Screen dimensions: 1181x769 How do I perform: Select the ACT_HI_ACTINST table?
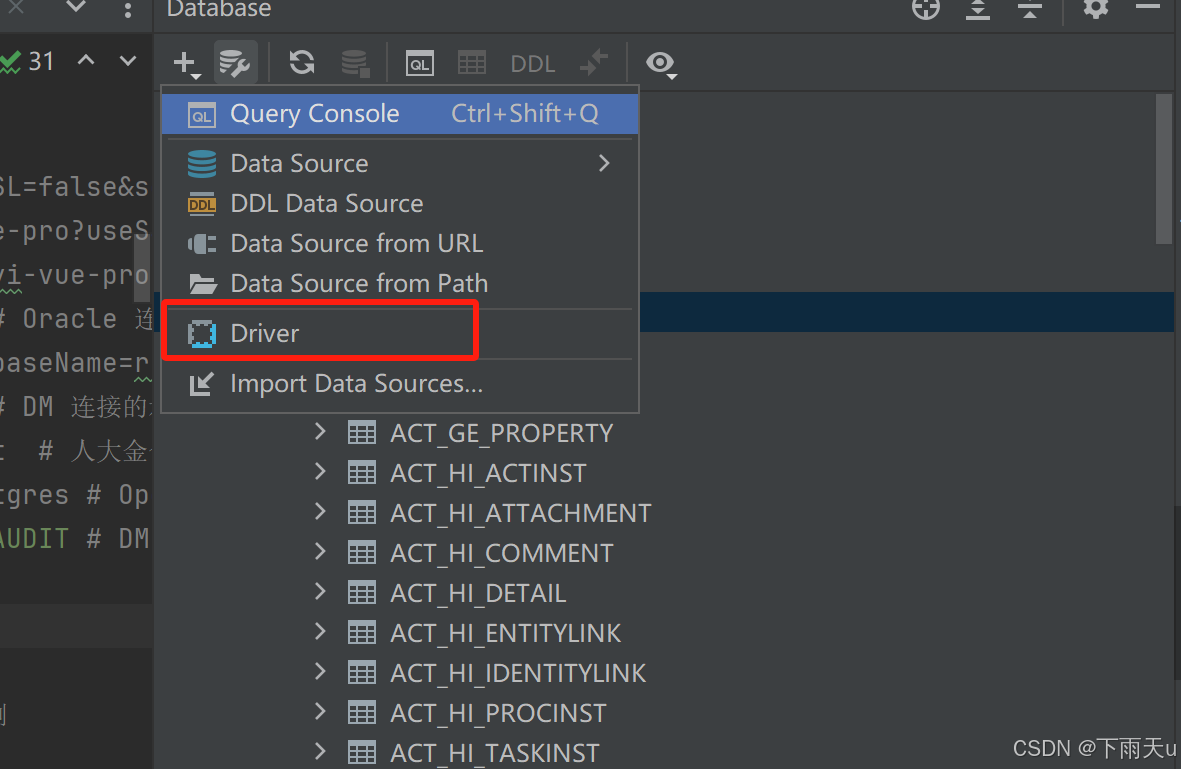488,473
